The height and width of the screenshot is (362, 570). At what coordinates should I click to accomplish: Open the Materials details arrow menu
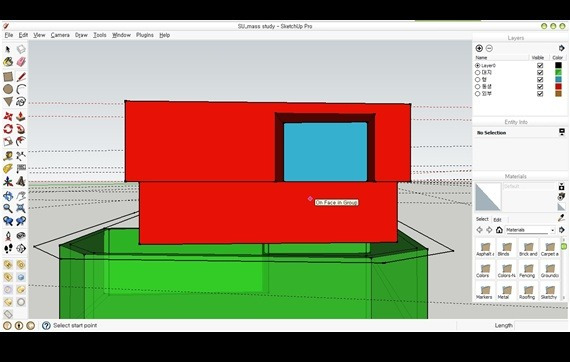(562, 230)
